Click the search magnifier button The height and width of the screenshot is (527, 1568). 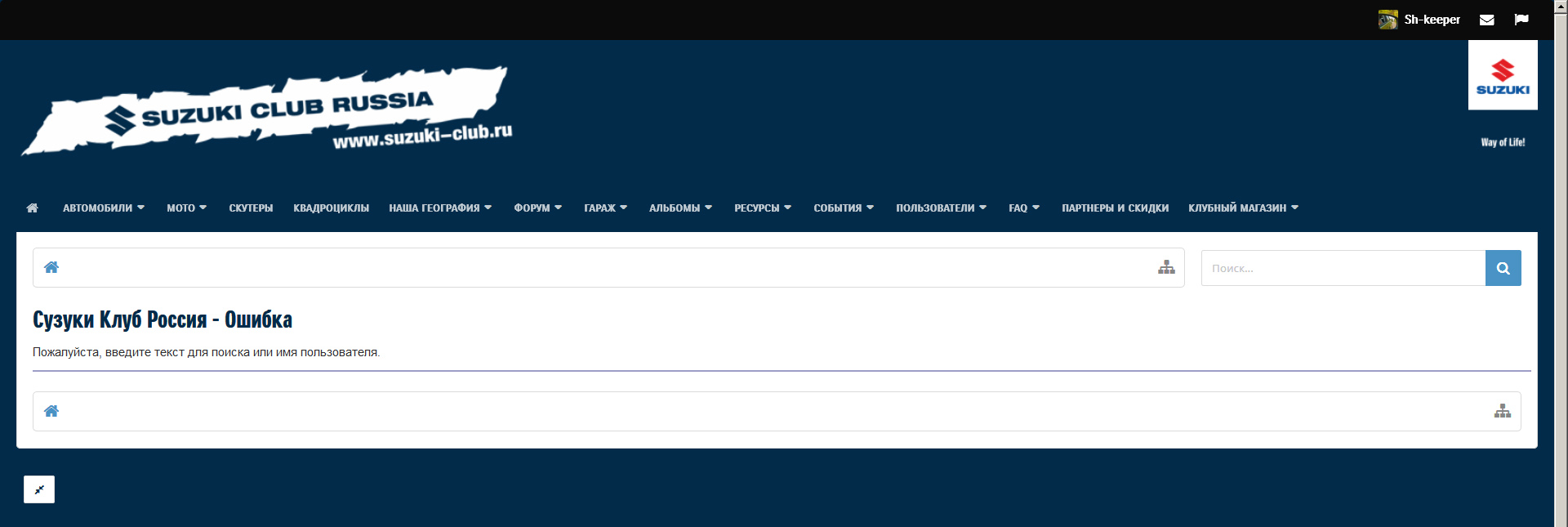click(1503, 268)
